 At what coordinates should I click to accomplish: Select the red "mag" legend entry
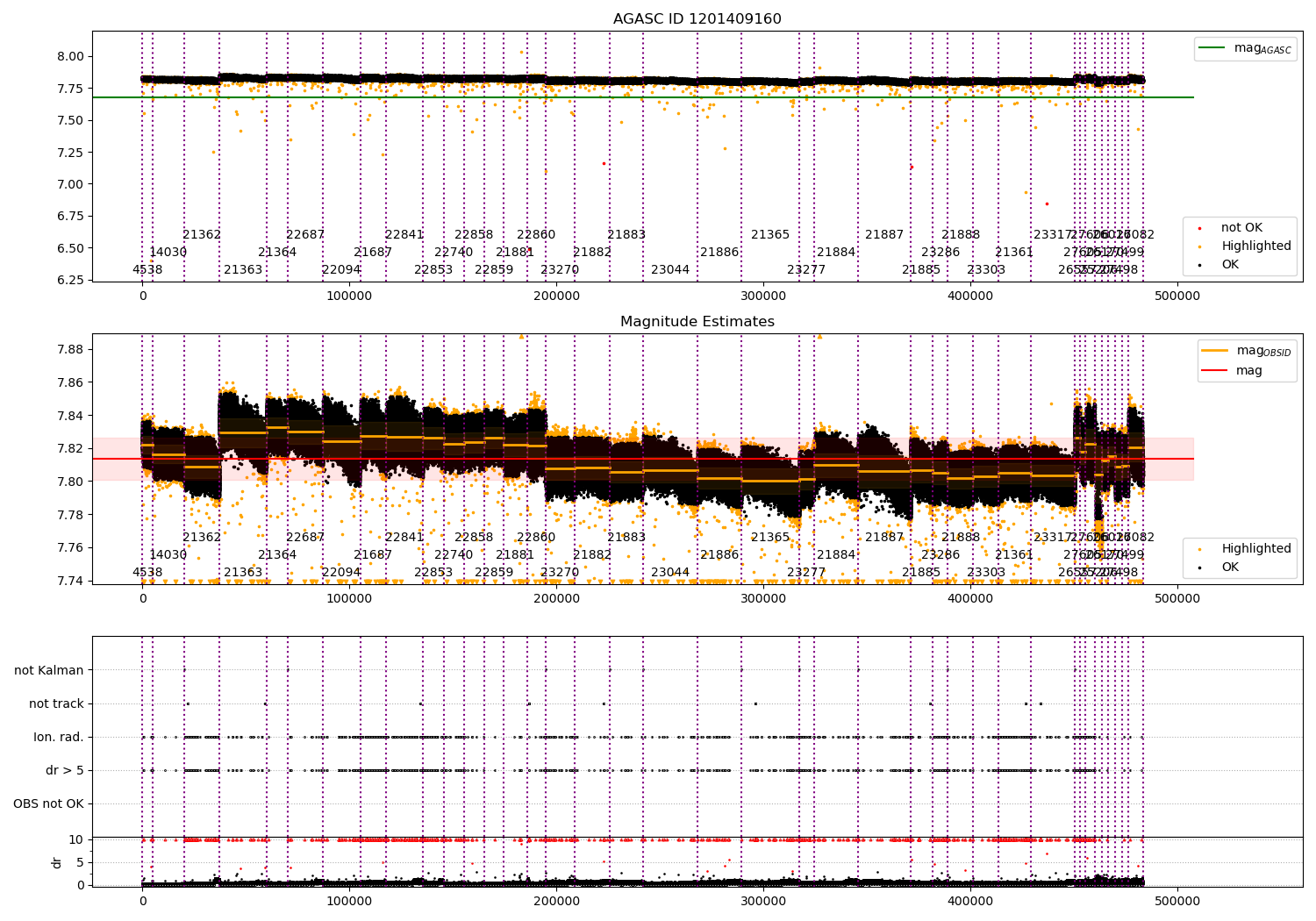pos(1234,370)
